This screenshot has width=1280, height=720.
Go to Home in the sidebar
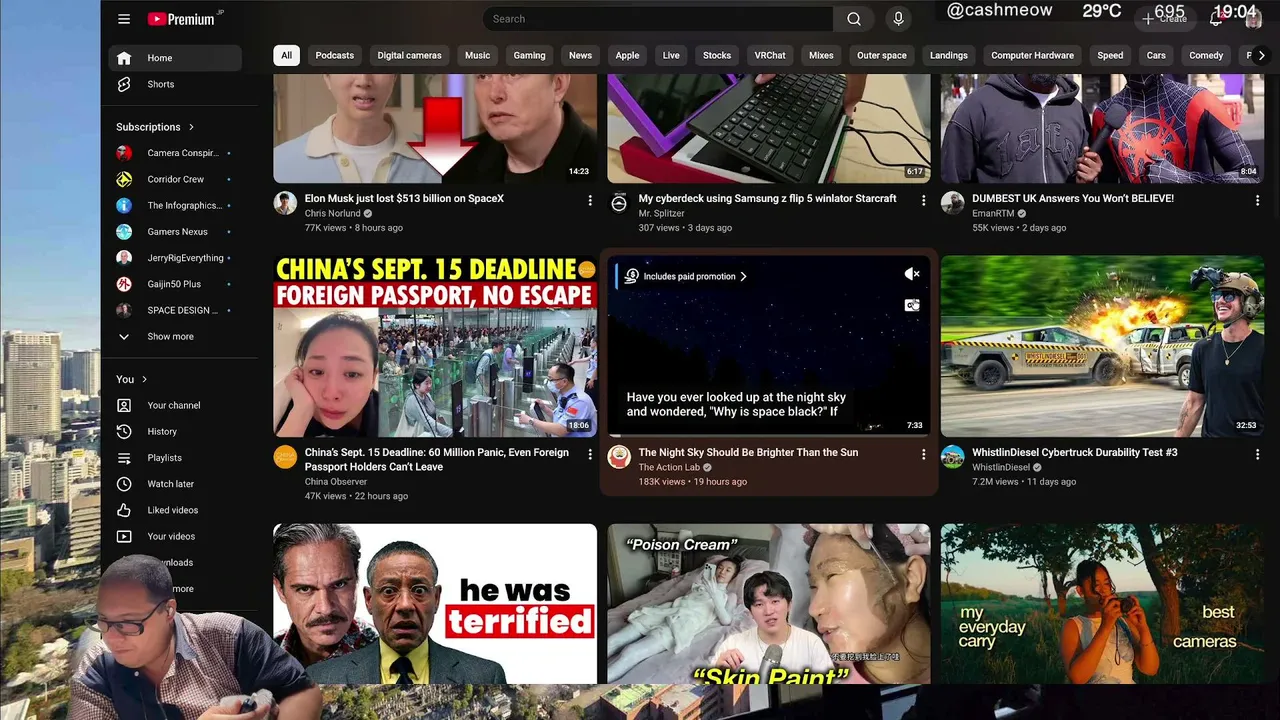[175, 58]
